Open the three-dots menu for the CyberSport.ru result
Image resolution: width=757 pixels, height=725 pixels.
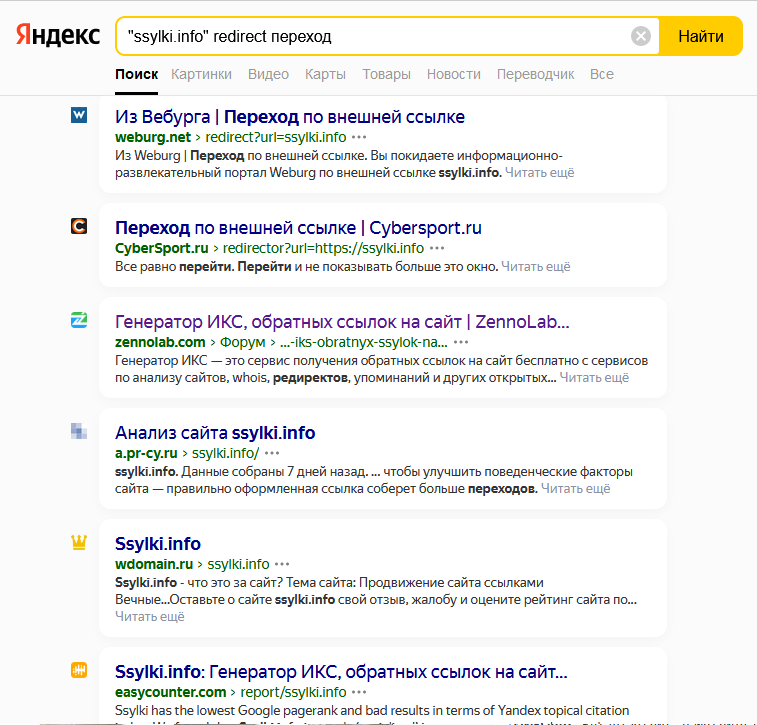[437, 249]
